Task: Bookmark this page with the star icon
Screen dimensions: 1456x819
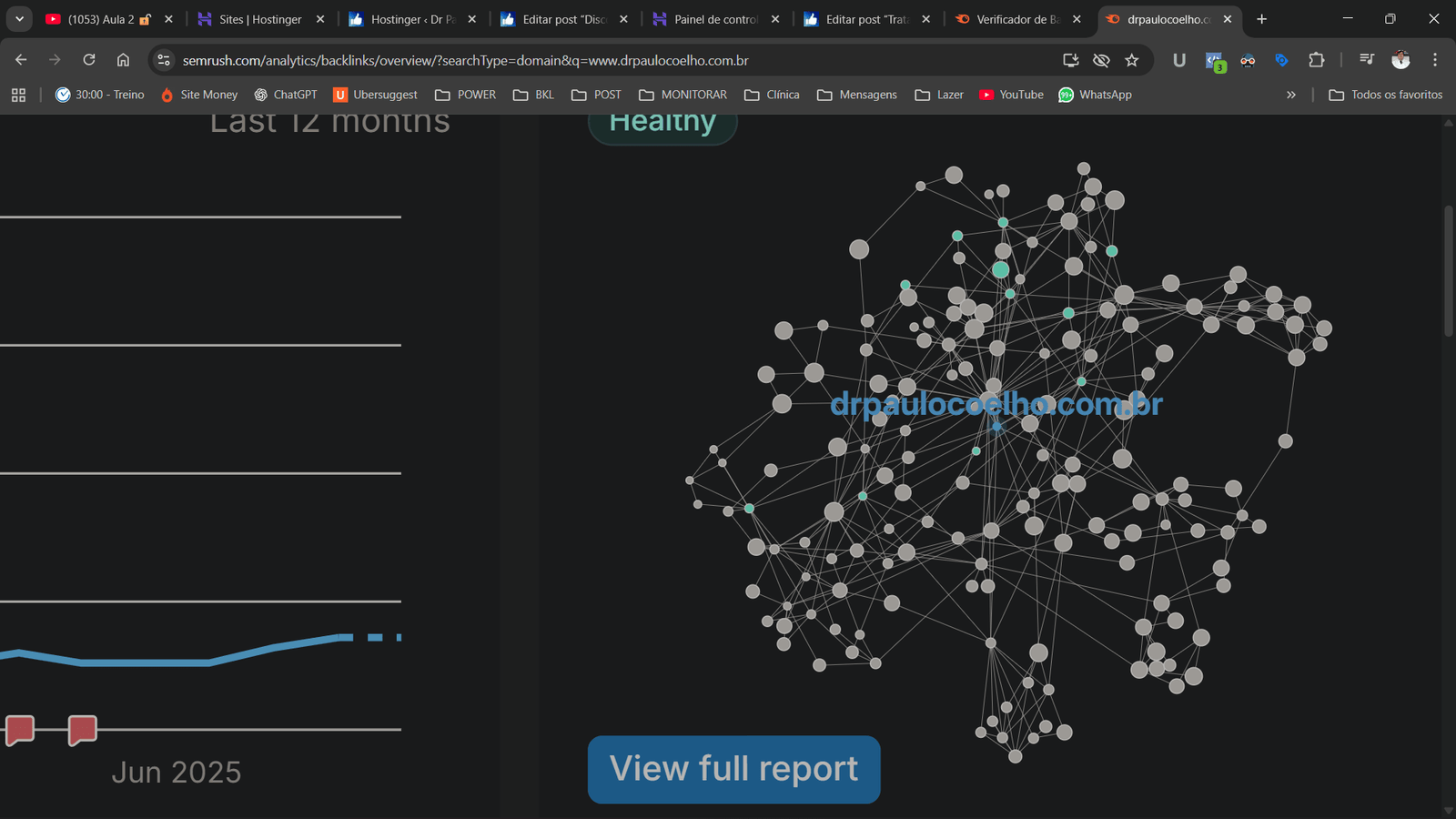Action: (x=1131, y=60)
